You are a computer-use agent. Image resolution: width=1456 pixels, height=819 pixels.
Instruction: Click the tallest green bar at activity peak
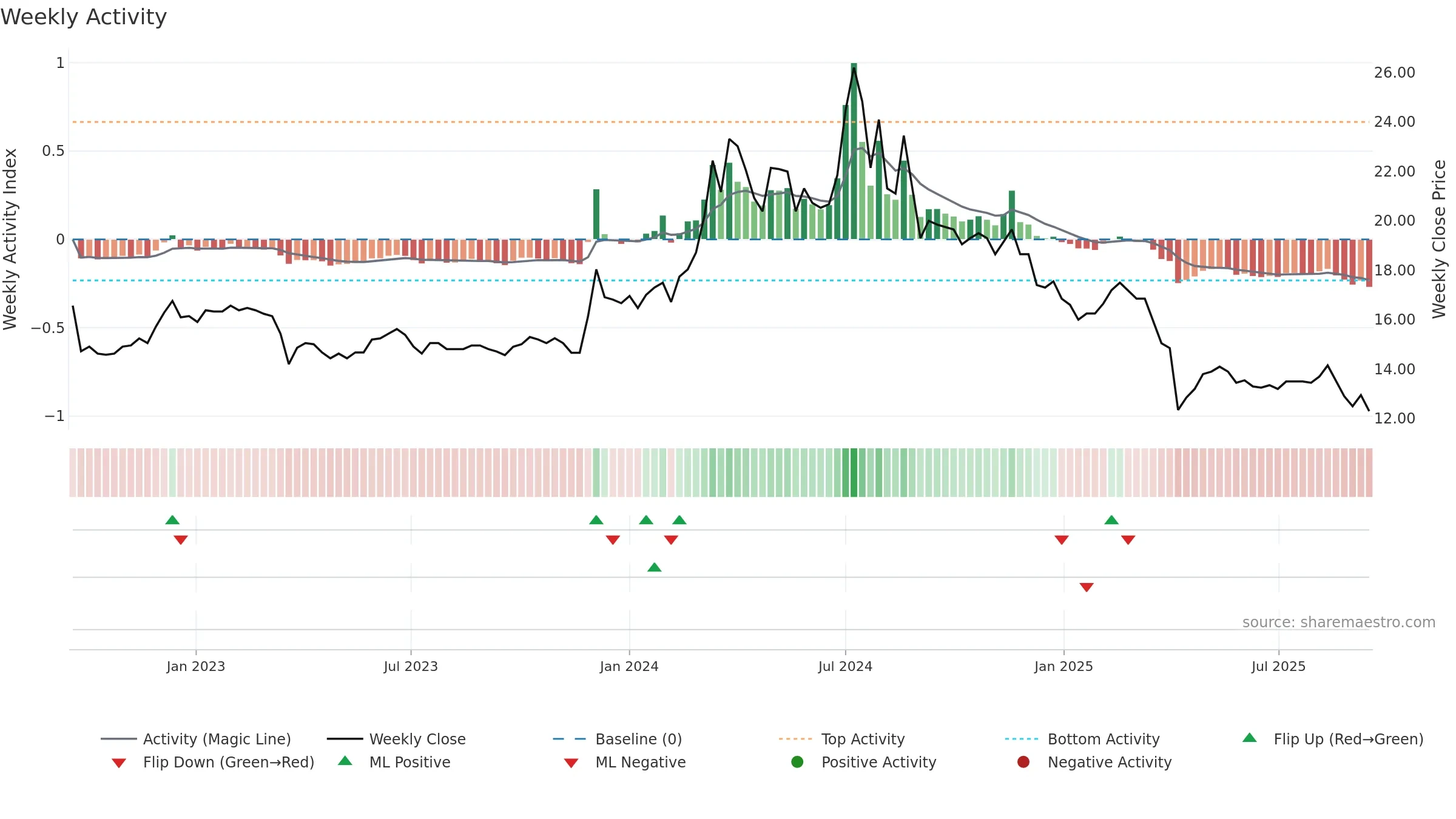(854, 151)
